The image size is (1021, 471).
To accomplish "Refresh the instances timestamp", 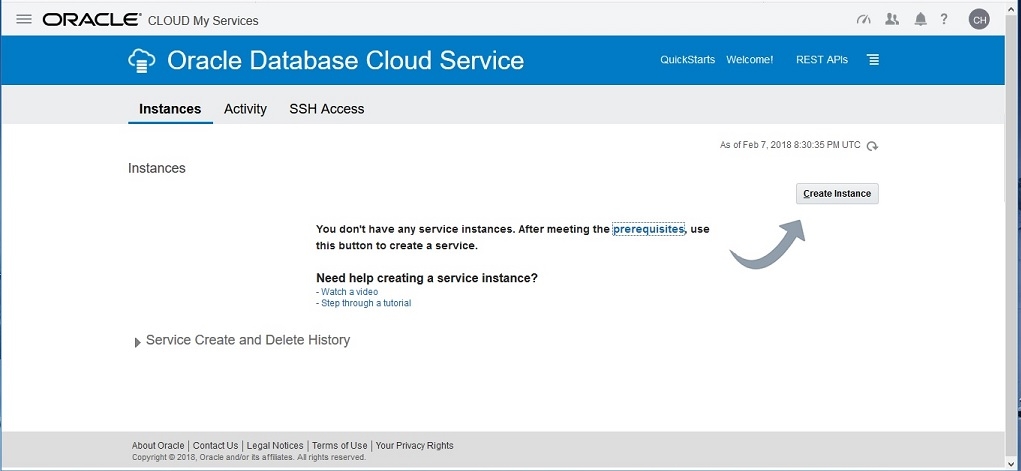I will (x=873, y=146).
